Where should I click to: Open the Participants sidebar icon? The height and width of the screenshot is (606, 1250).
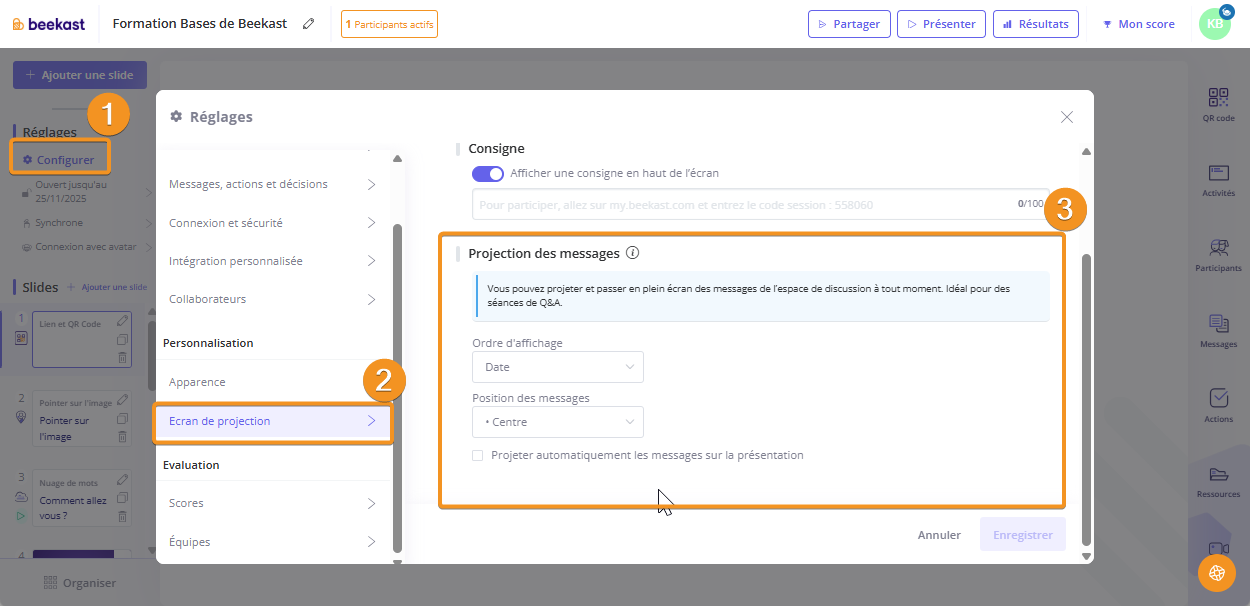pos(1218,249)
